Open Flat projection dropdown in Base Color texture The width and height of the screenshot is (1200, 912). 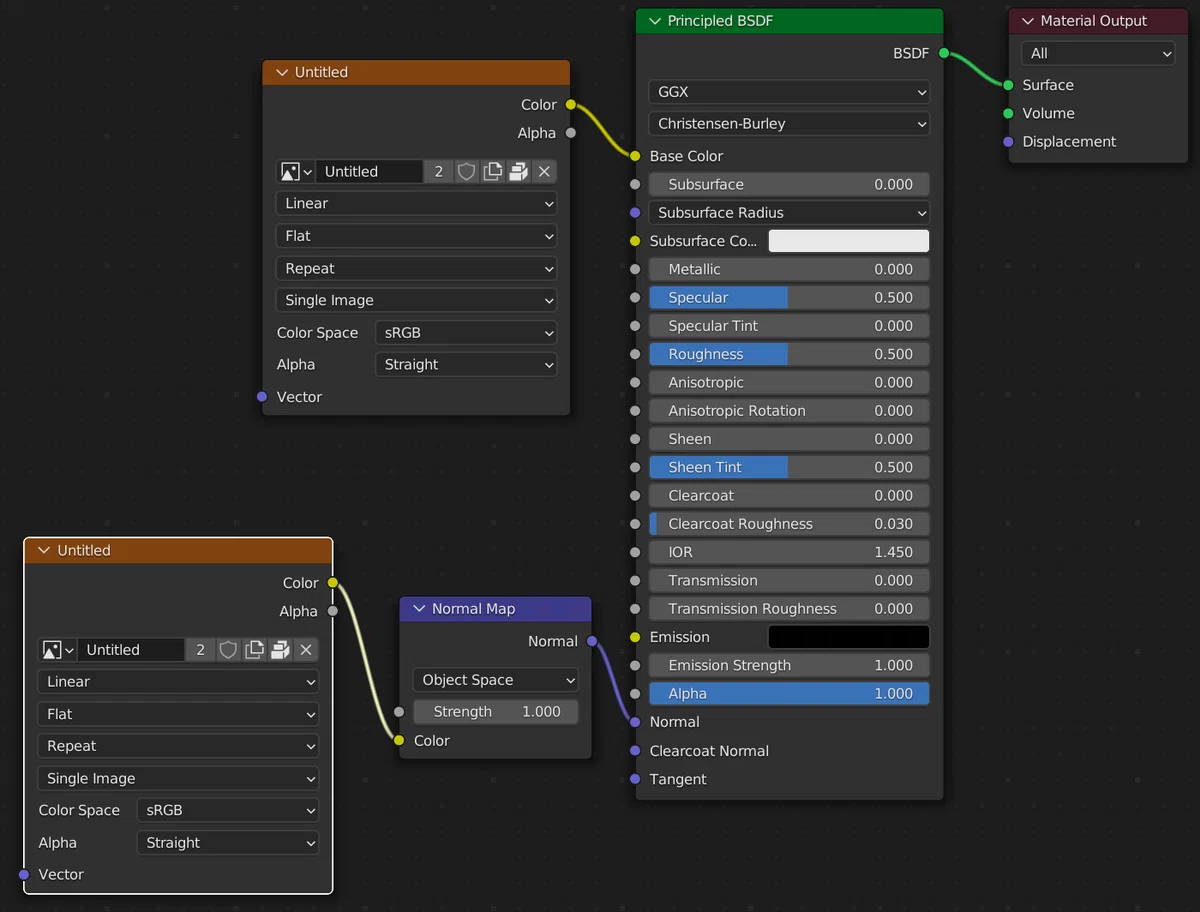tap(416, 237)
